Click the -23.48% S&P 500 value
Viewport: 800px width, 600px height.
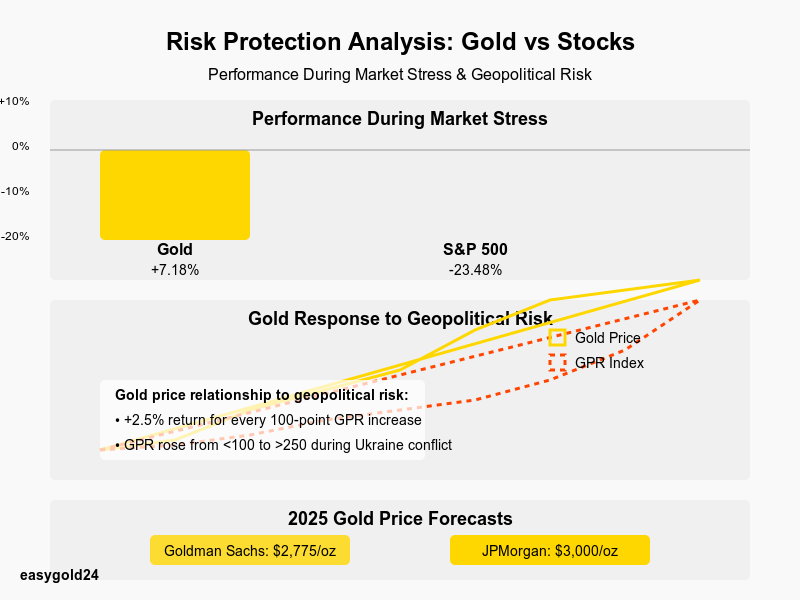[x=476, y=270]
